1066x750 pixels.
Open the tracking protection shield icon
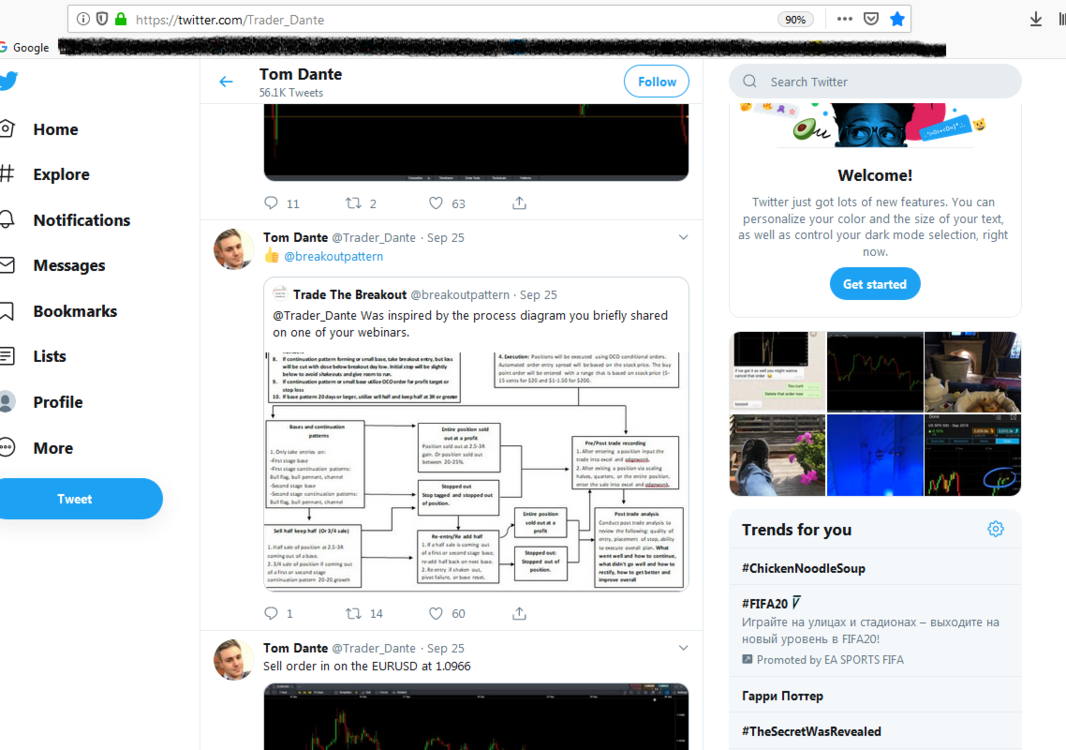pyautogui.click(x=102, y=19)
